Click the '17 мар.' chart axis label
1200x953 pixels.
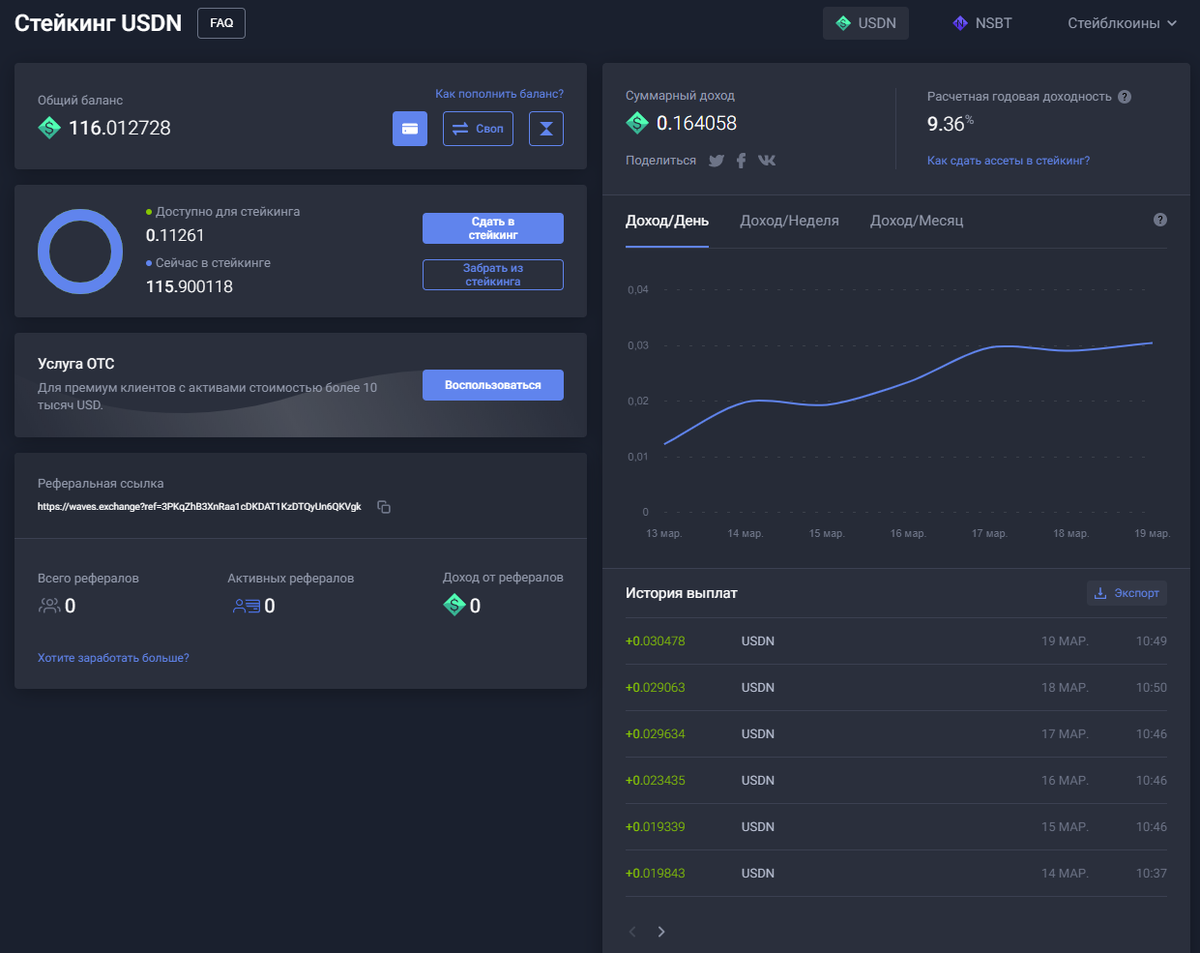(x=989, y=534)
